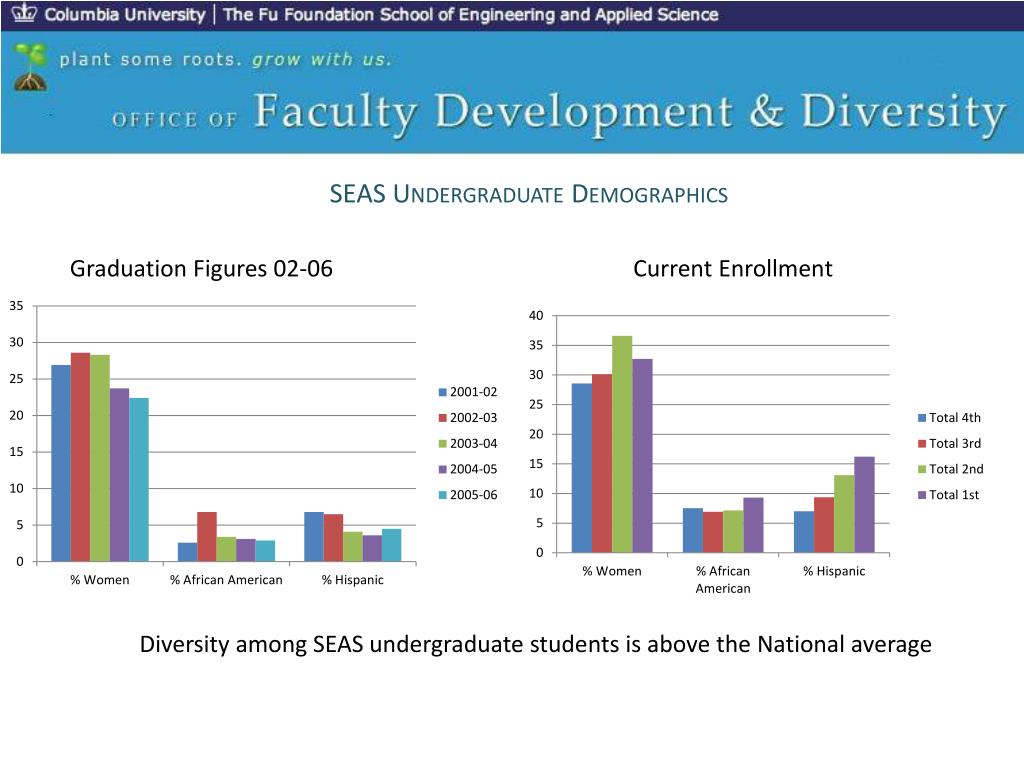Click the green 2003-04 legend swatch
This screenshot has width=1024, height=768.
click(x=442, y=443)
